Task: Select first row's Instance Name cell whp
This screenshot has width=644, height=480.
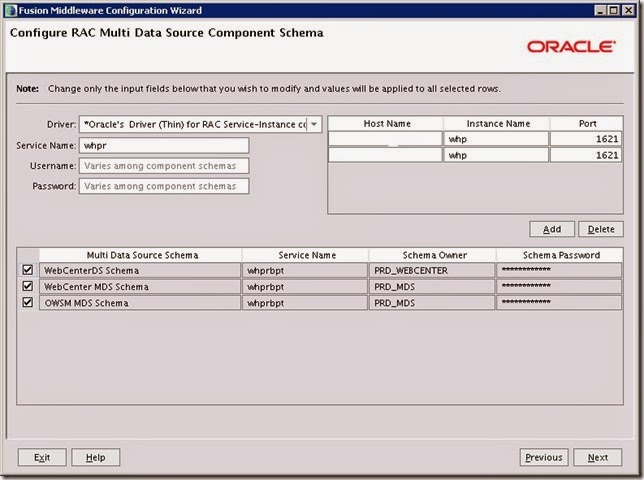Action: click(x=496, y=139)
